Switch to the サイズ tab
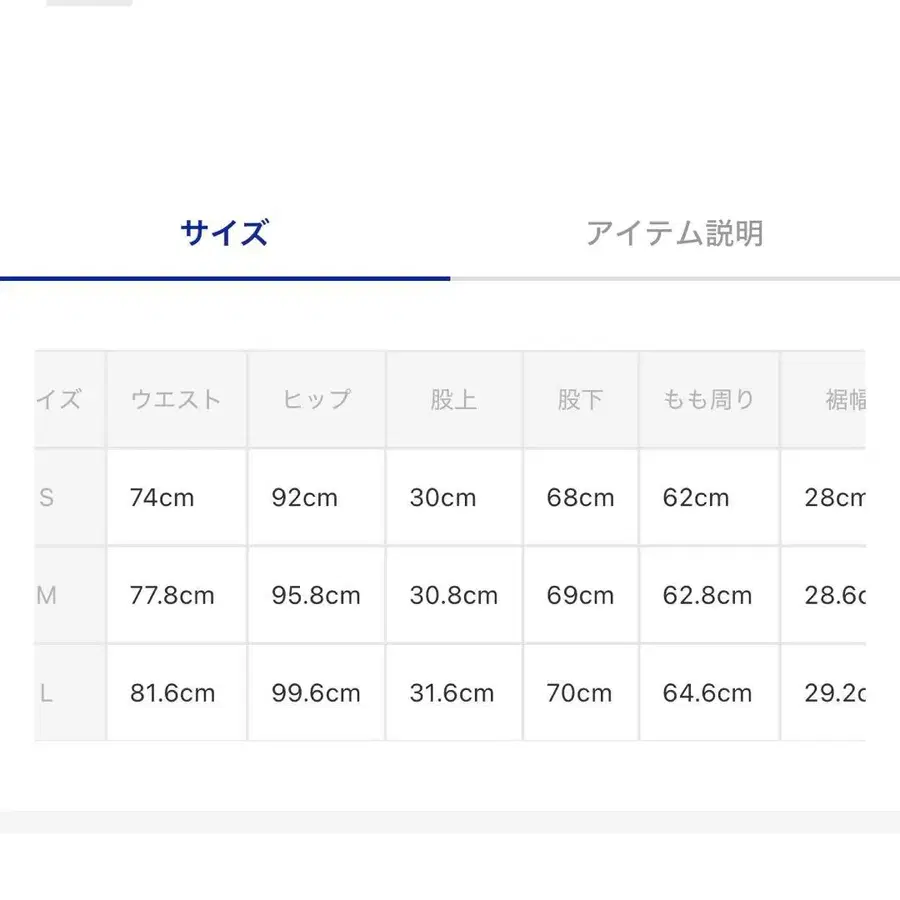 coord(224,233)
